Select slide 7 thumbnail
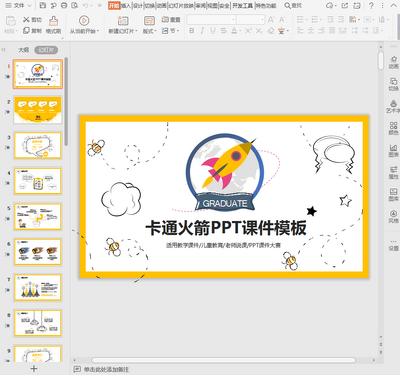Viewport: 400px width, 375px height. (x=38, y=288)
